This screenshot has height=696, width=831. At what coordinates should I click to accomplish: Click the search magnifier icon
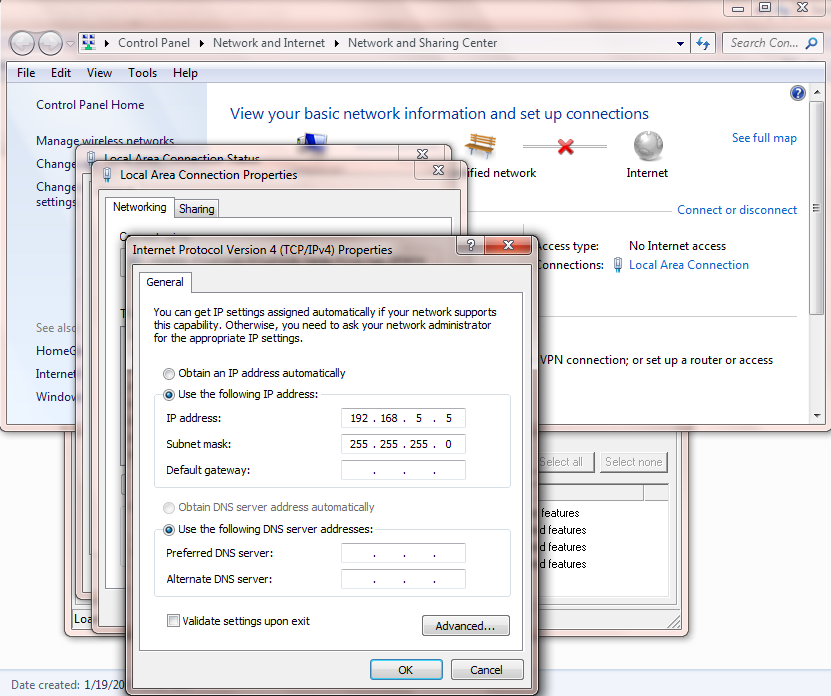(x=811, y=43)
